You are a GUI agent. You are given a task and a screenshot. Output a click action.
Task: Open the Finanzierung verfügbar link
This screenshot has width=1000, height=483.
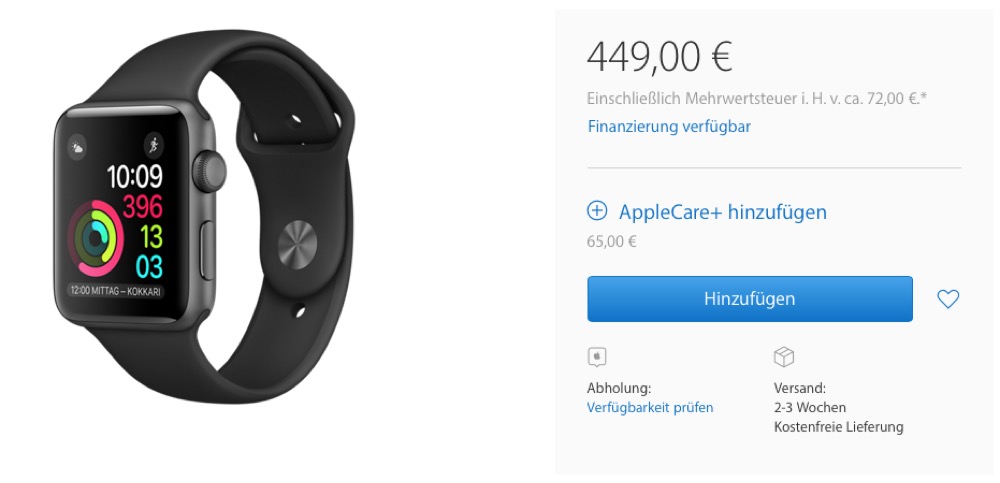(669, 126)
